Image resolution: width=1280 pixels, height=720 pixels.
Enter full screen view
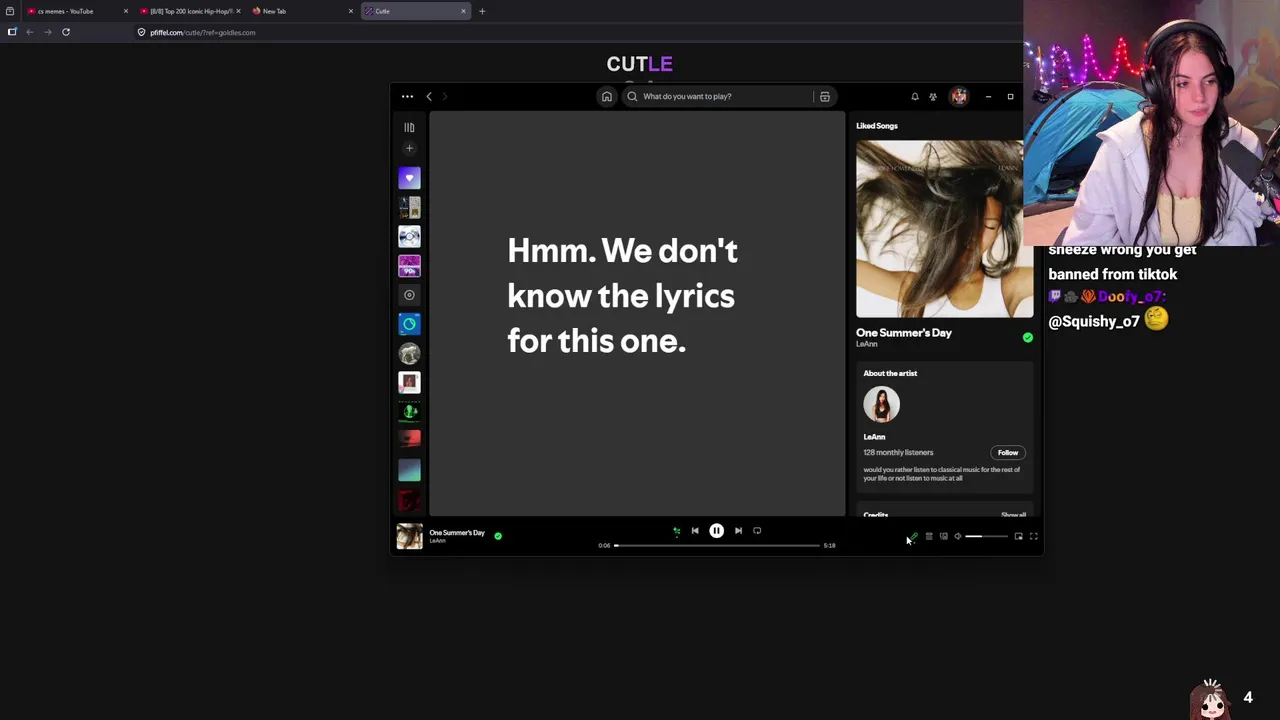pyautogui.click(x=1033, y=537)
